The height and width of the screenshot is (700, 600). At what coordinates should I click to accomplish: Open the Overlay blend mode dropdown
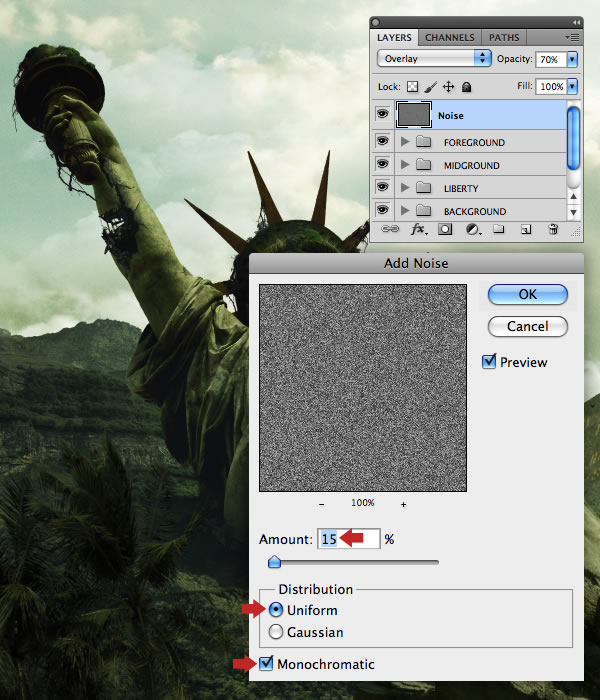(434, 58)
